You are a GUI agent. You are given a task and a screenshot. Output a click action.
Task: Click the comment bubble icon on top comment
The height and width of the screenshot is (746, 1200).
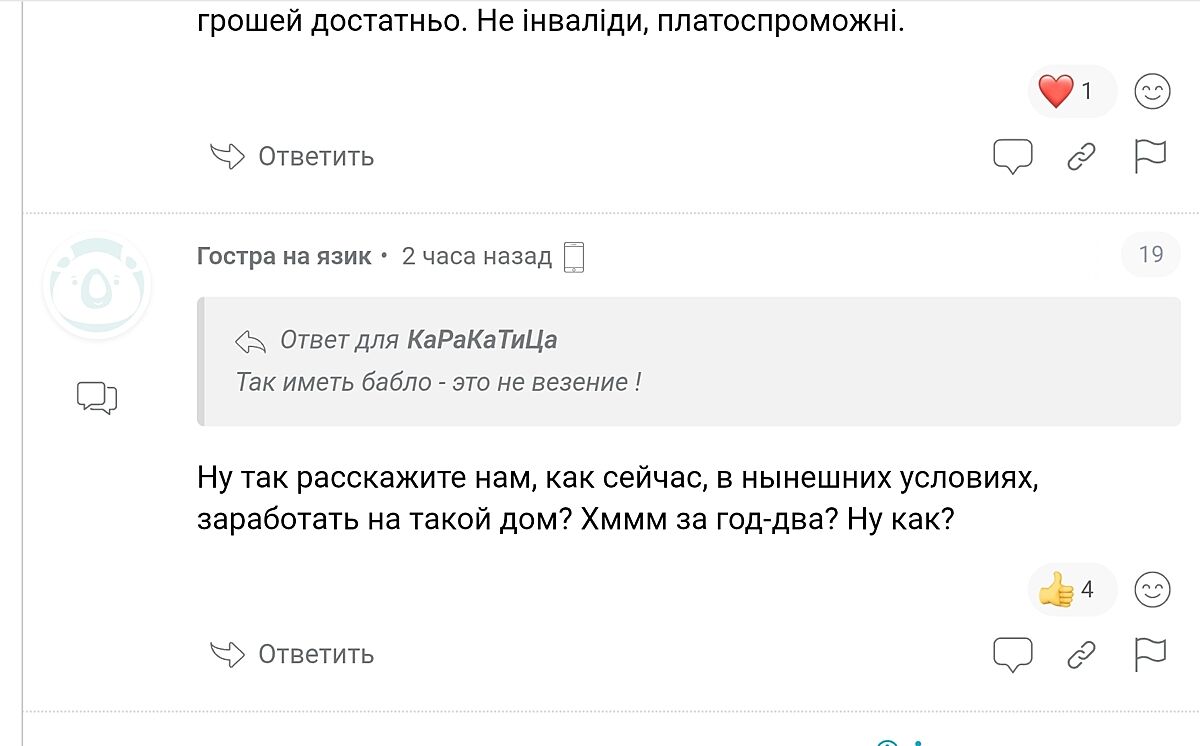point(1012,157)
